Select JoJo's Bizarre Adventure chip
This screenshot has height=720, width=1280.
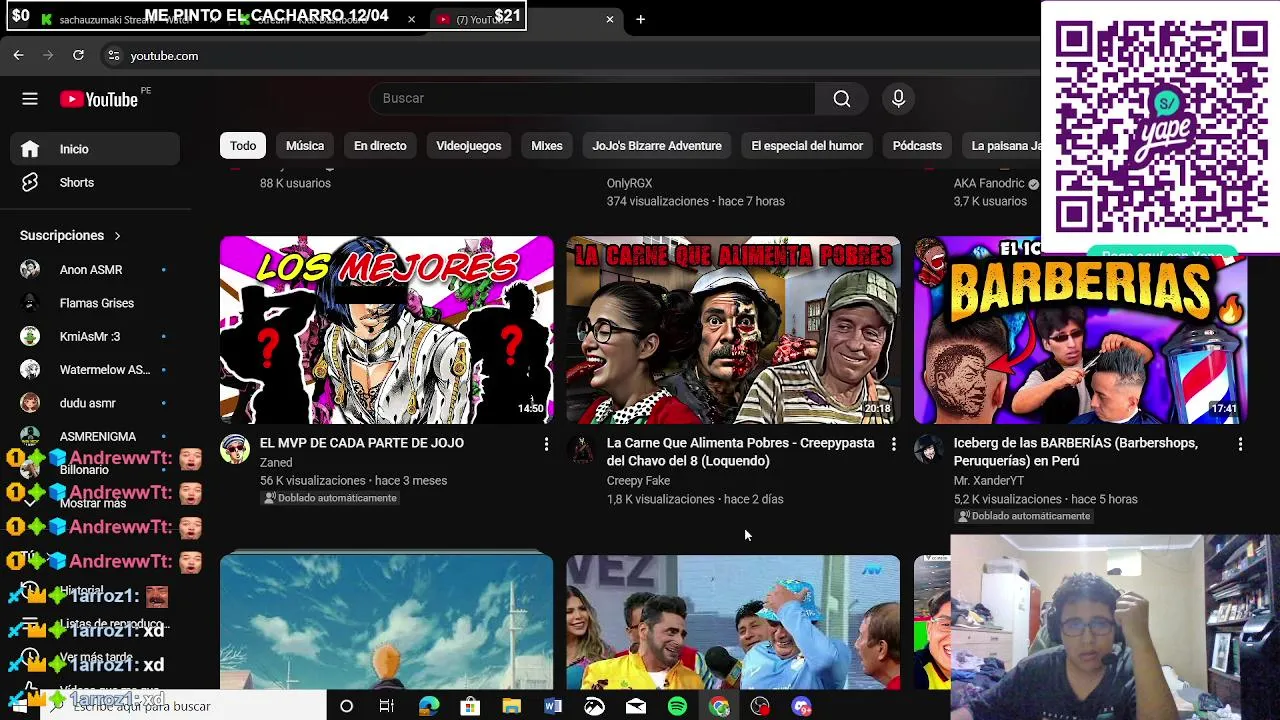click(657, 146)
